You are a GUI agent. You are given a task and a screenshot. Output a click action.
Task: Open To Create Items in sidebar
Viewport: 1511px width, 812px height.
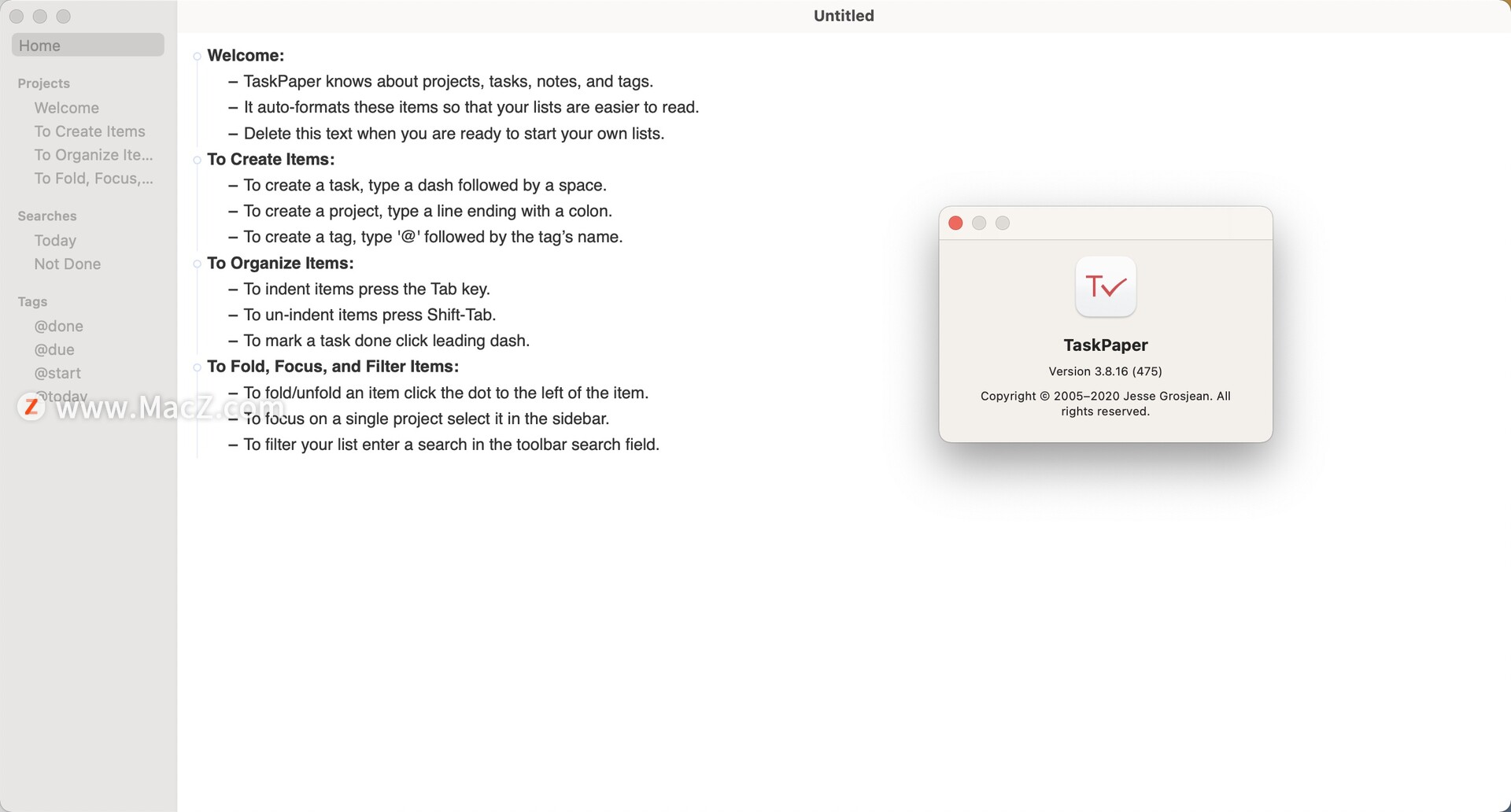pyautogui.click(x=90, y=131)
